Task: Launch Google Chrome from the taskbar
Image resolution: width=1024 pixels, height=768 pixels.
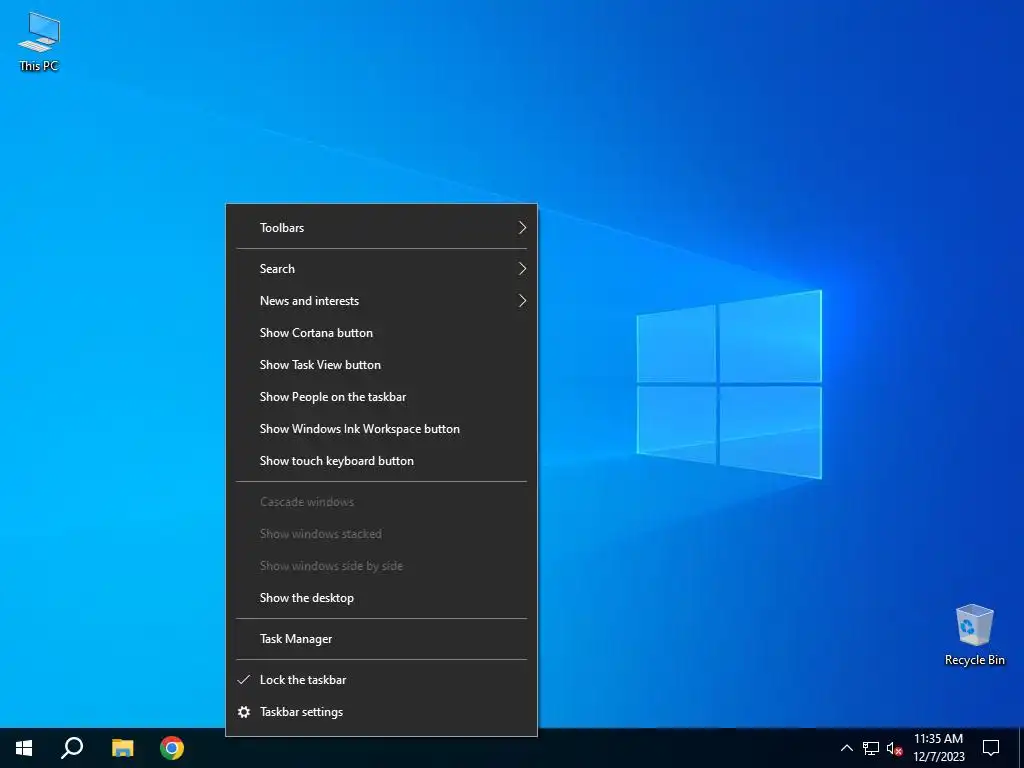Action: (172, 748)
